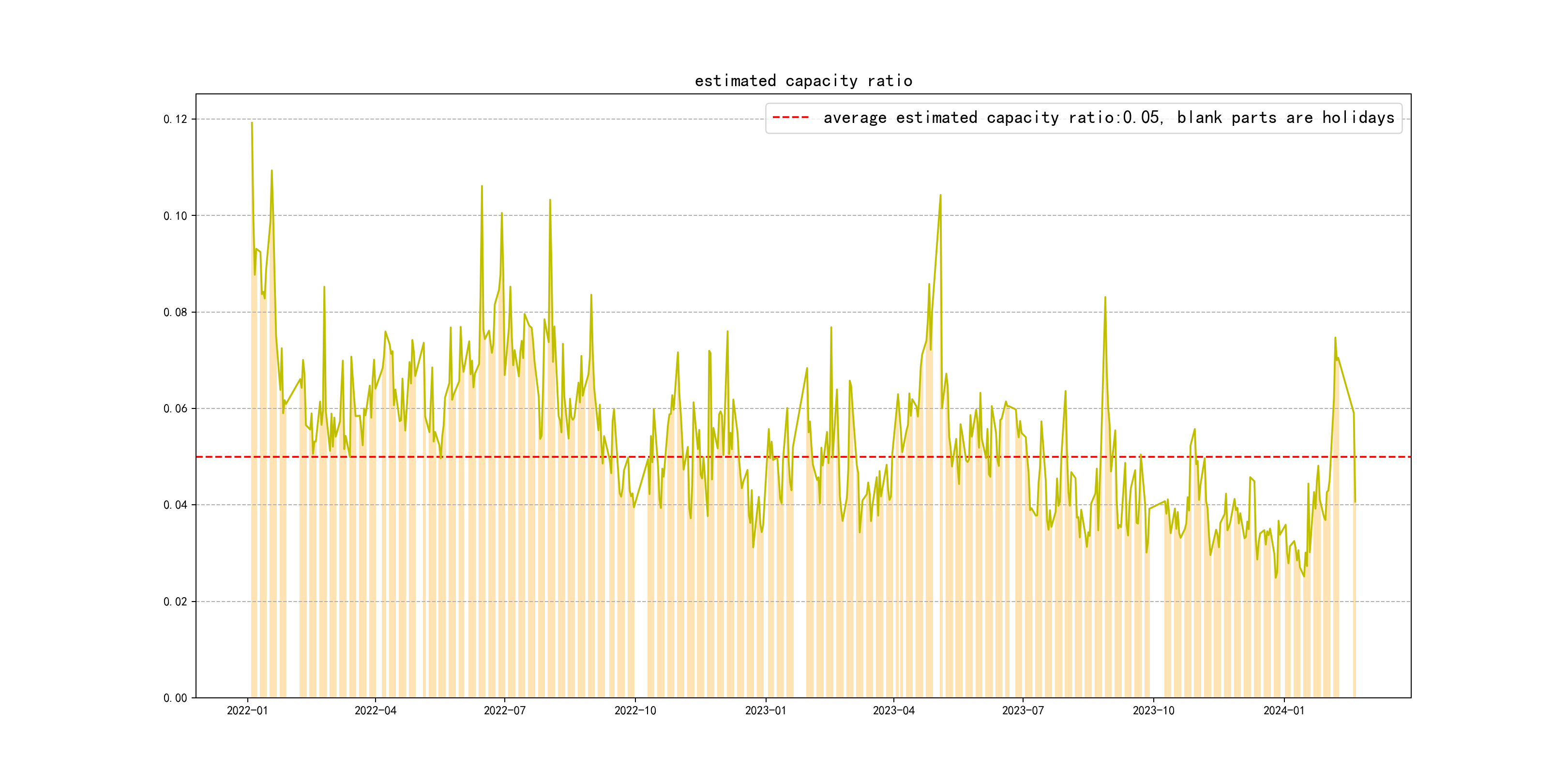Click the 'estimated capacity ratio' chart title
Viewport: 1568px width, 784px height.
point(803,81)
